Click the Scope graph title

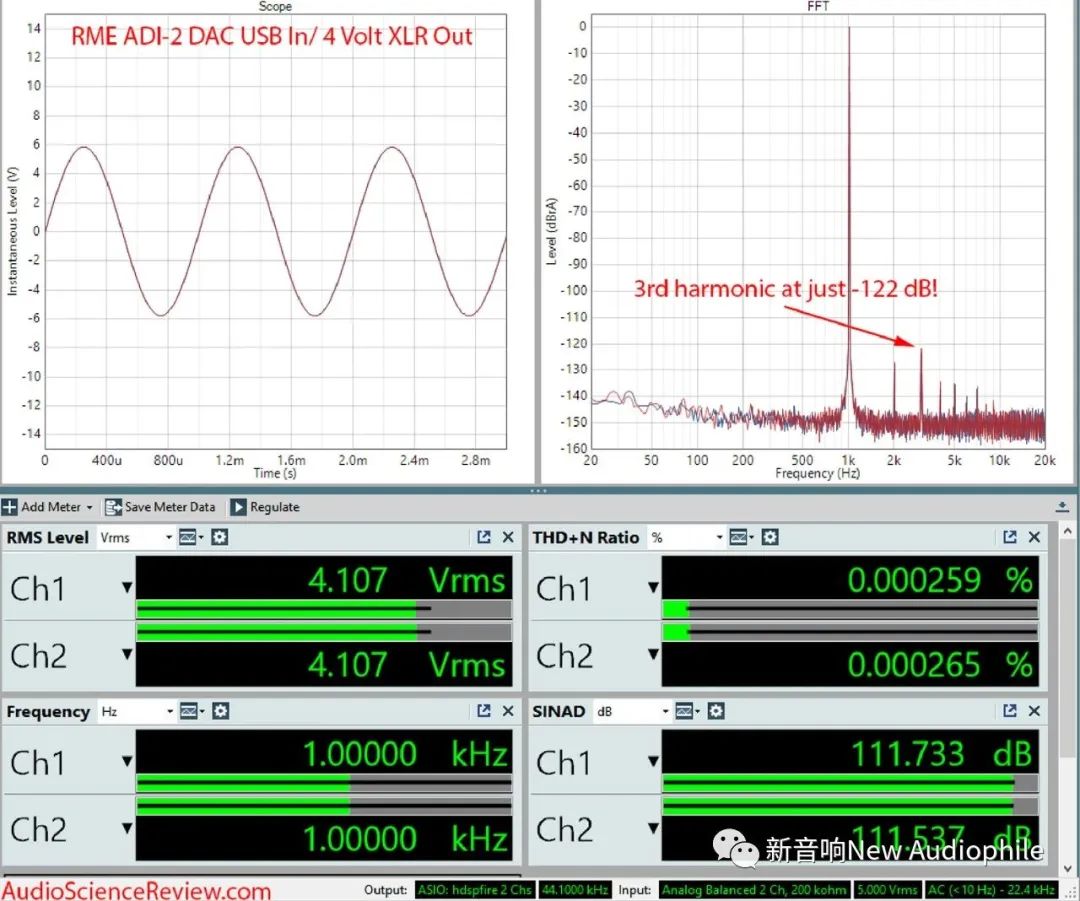click(x=275, y=6)
